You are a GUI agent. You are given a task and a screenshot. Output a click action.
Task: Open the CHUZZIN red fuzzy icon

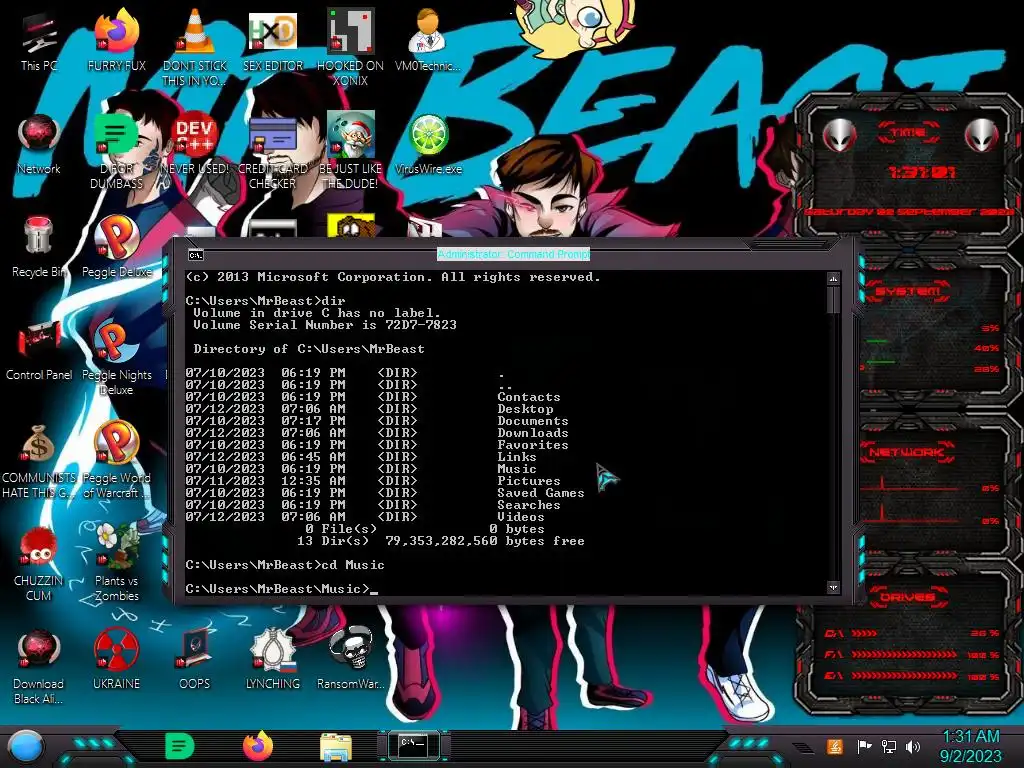click(39, 563)
